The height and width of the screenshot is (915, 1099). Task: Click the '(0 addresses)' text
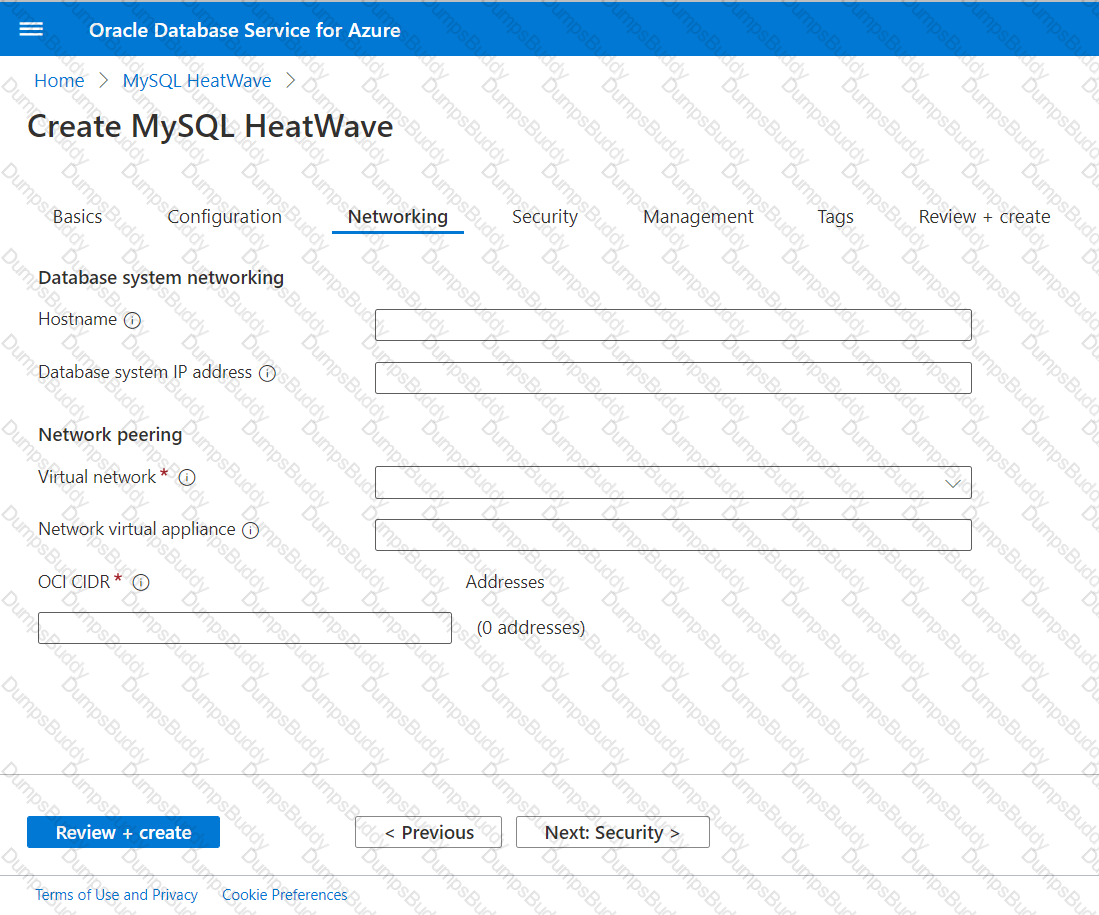531,628
